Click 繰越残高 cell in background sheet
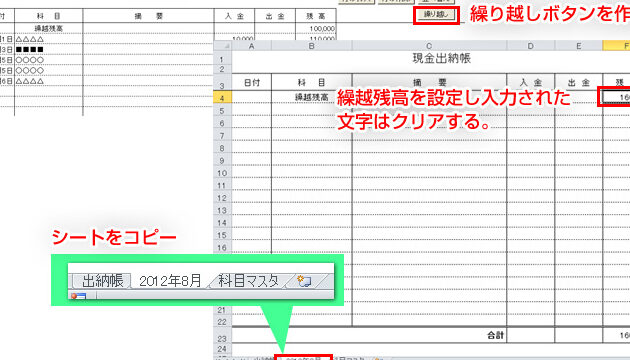Viewport: 630px width, 360px height. 49,29
